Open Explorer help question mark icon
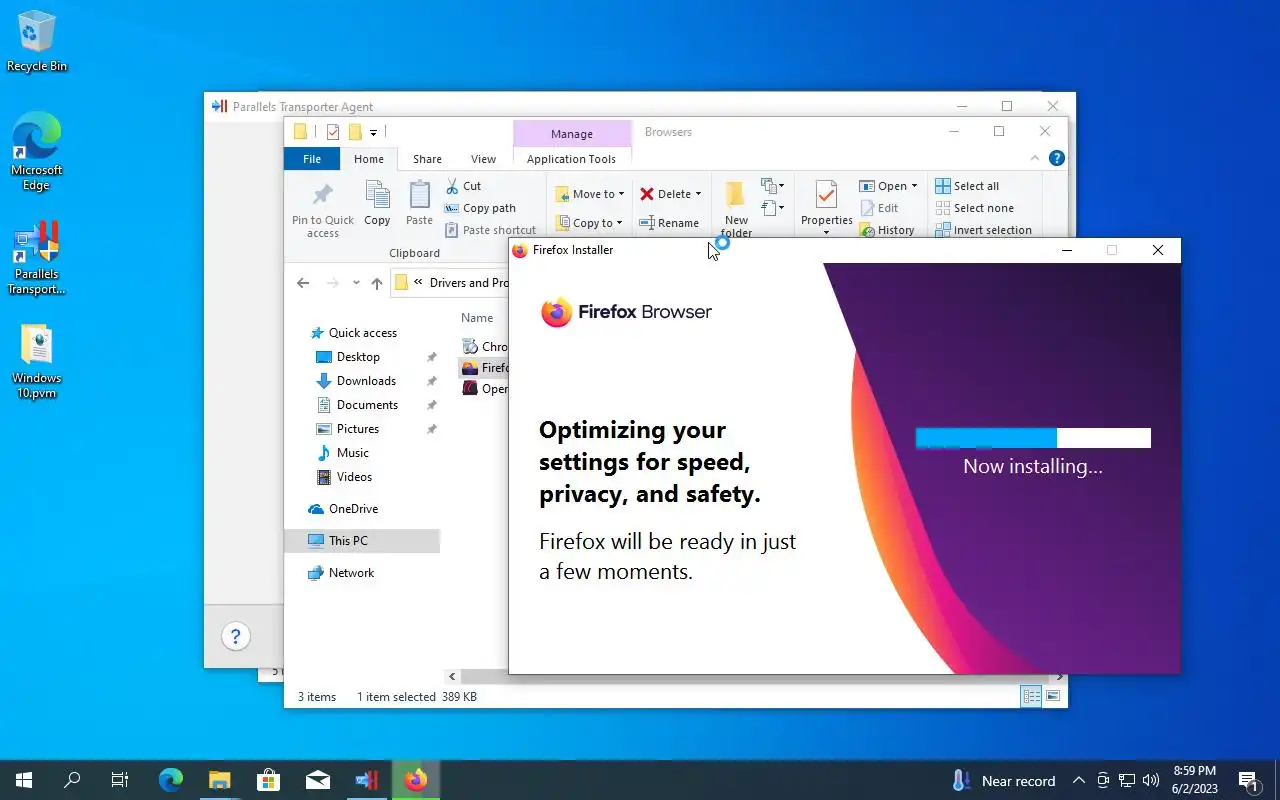 coord(1056,158)
